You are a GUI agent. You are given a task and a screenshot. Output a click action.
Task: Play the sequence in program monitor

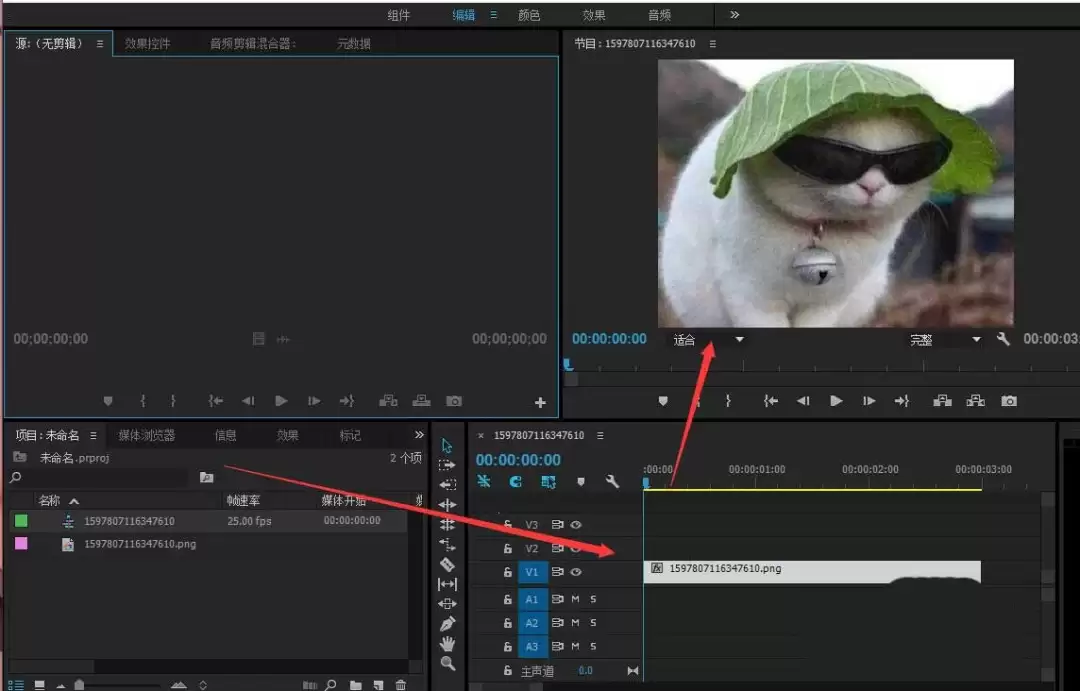(835, 401)
